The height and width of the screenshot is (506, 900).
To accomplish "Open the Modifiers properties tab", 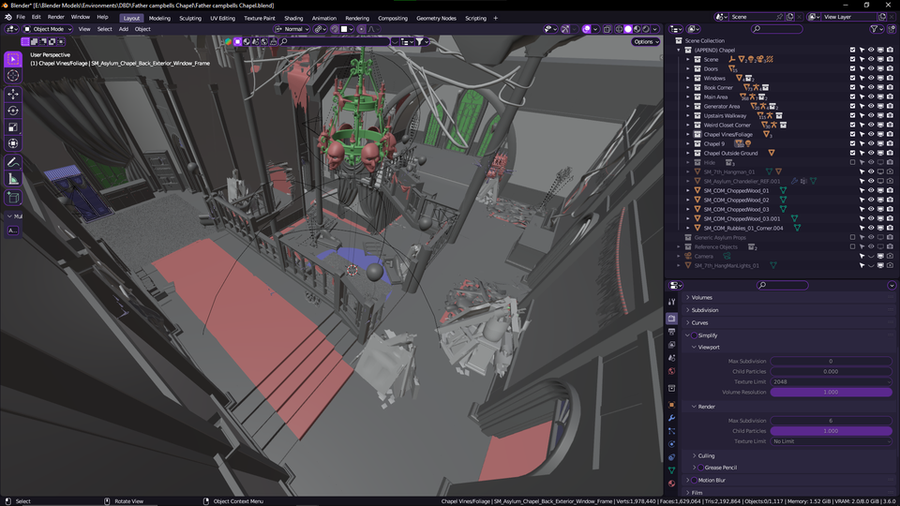I will (672, 418).
